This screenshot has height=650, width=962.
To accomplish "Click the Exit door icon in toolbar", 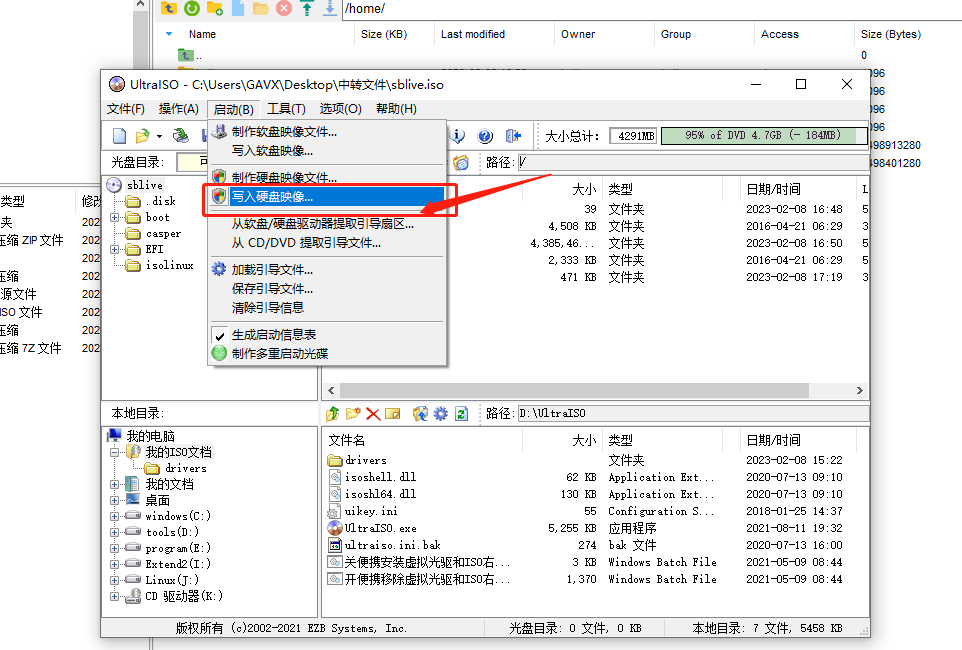I will tap(513, 136).
